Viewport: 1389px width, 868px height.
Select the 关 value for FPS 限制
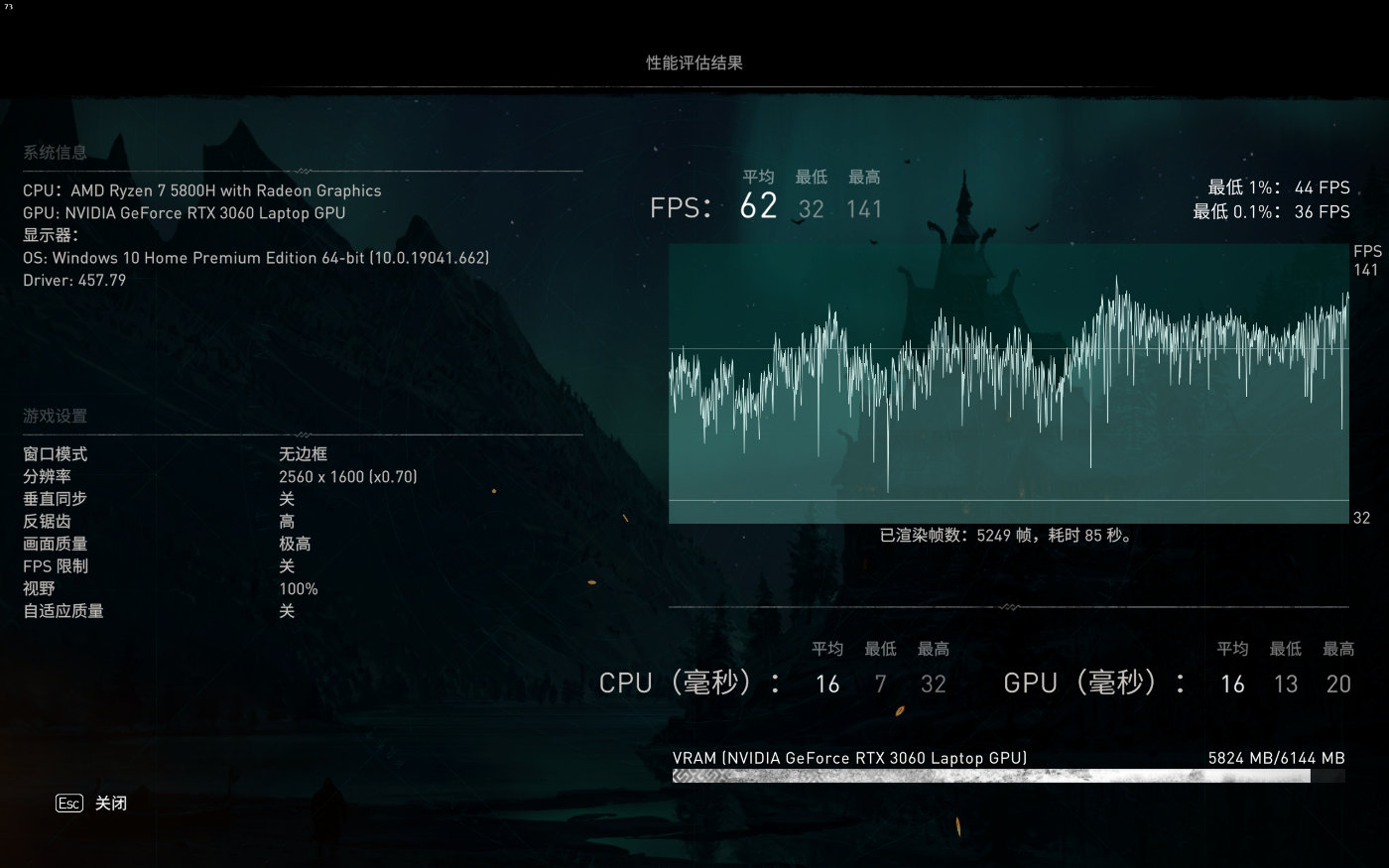click(287, 566)
